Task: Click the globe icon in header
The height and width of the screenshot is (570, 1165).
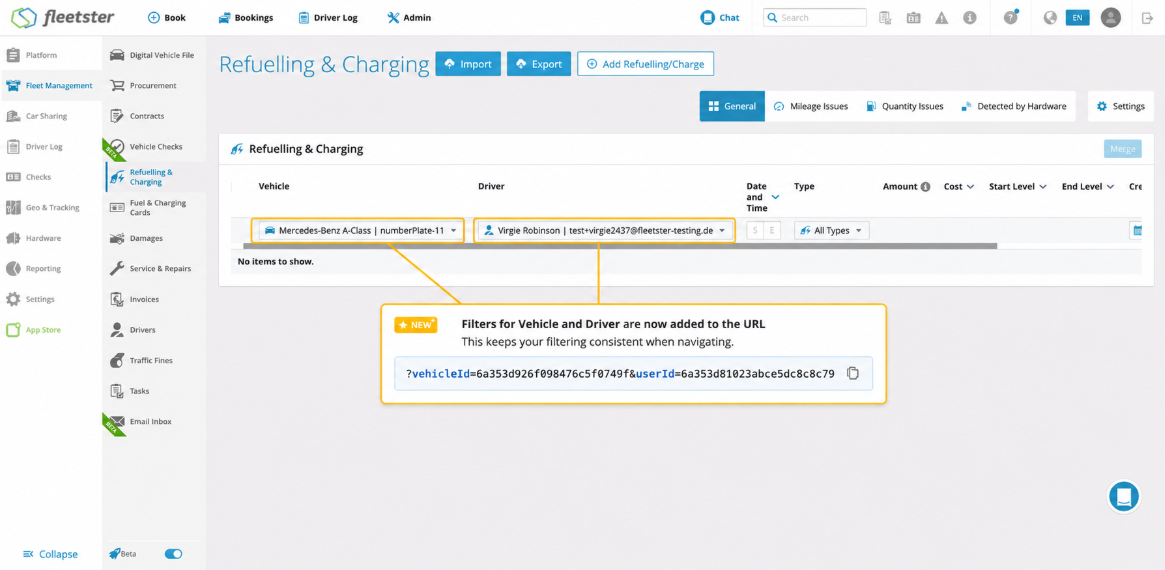Action: click(1050, 18)
